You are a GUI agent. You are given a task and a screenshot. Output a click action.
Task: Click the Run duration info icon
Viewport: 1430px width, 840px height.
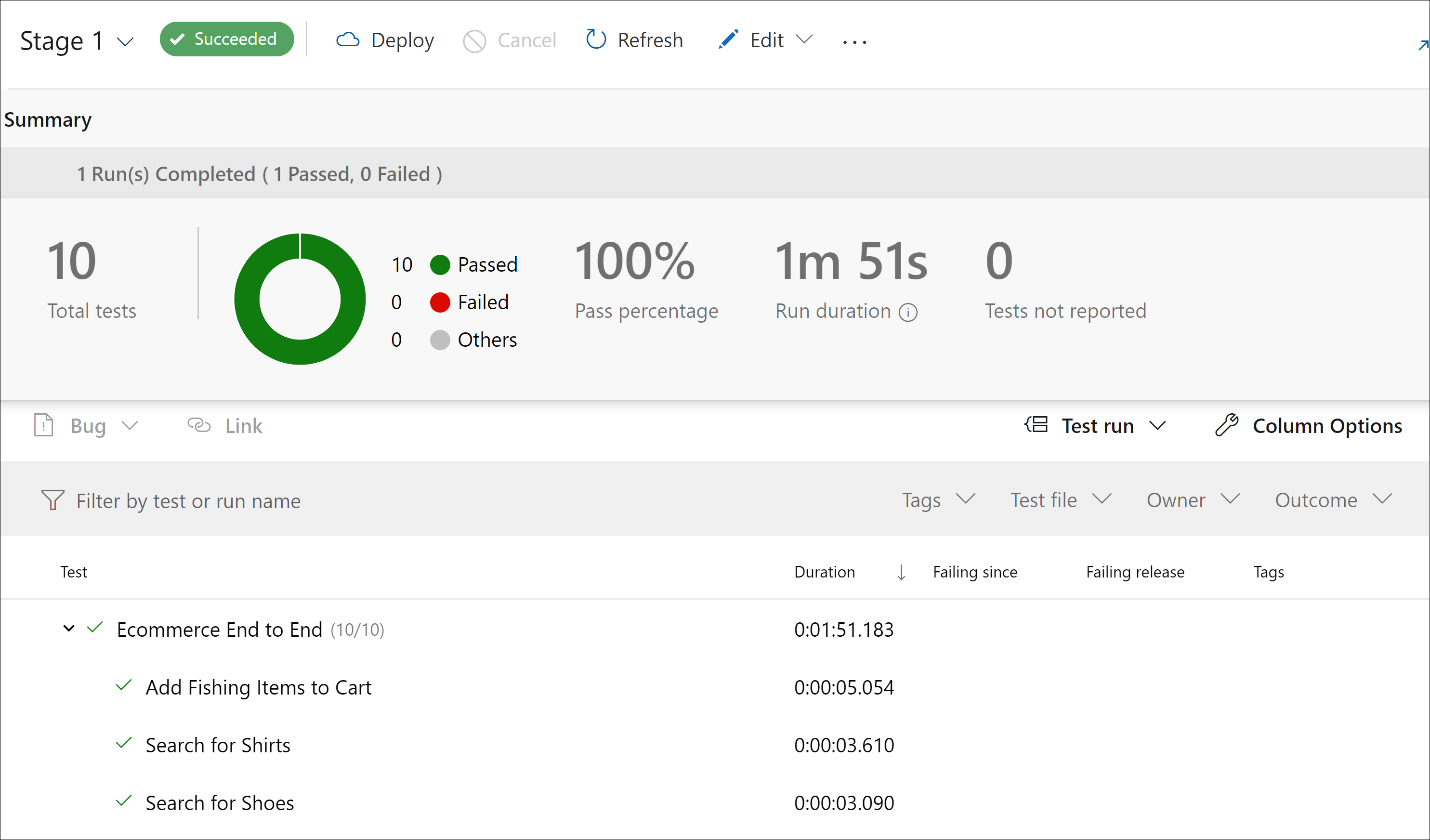(908, 312)
